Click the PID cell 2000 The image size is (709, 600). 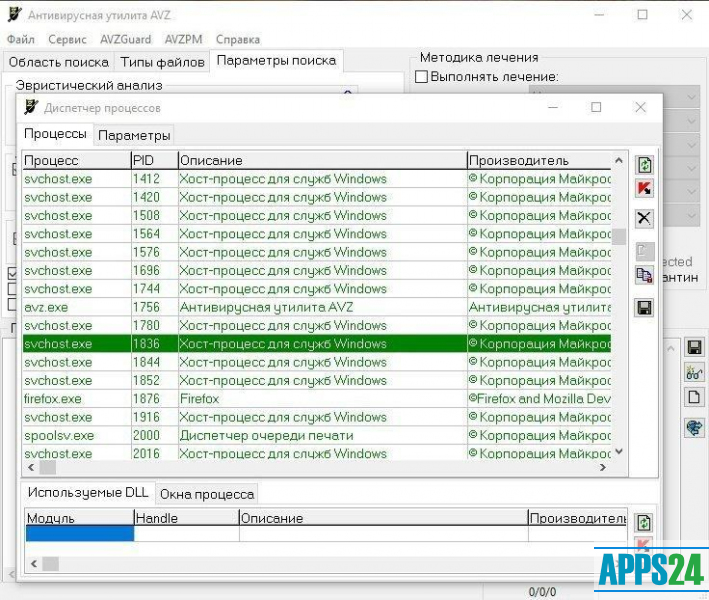[x=155, y=435]
